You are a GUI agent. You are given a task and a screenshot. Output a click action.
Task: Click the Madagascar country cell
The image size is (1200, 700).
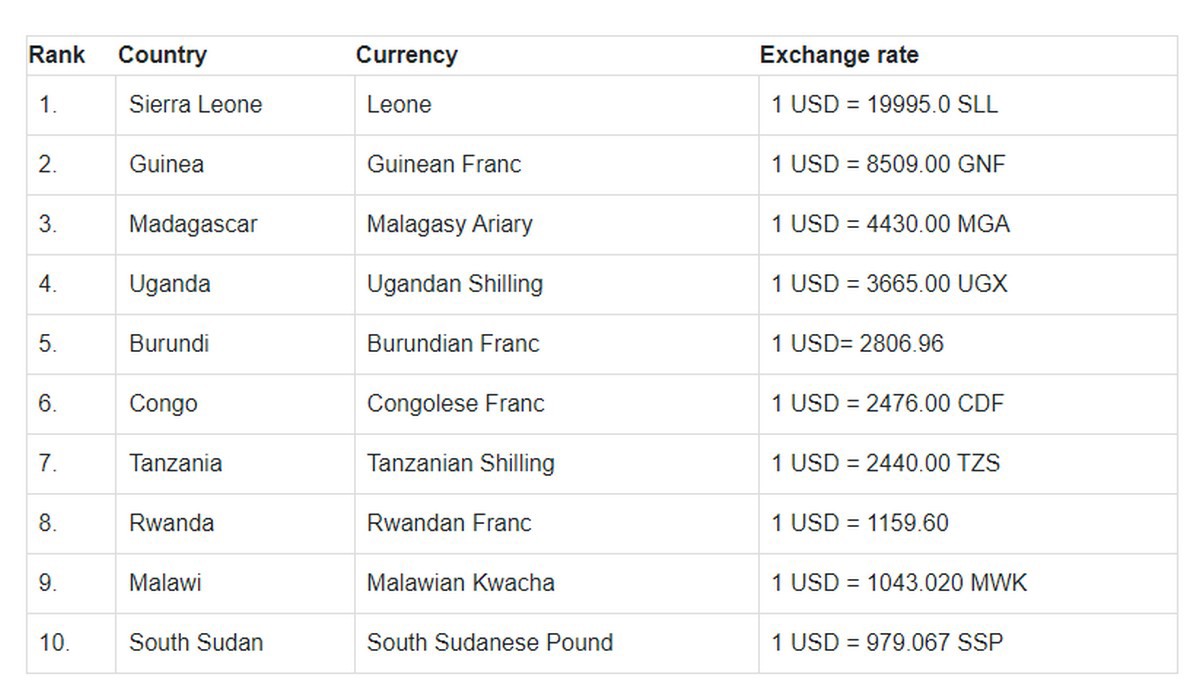click(193, 224)
